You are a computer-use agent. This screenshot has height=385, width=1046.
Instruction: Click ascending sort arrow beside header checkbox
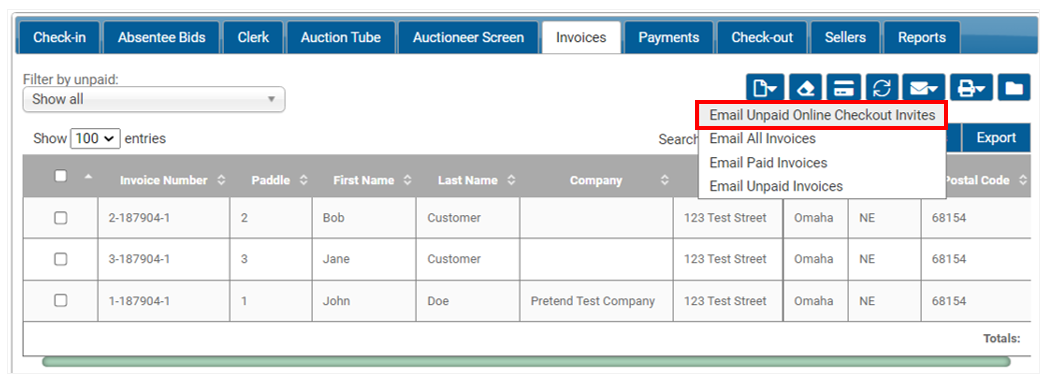88,177
